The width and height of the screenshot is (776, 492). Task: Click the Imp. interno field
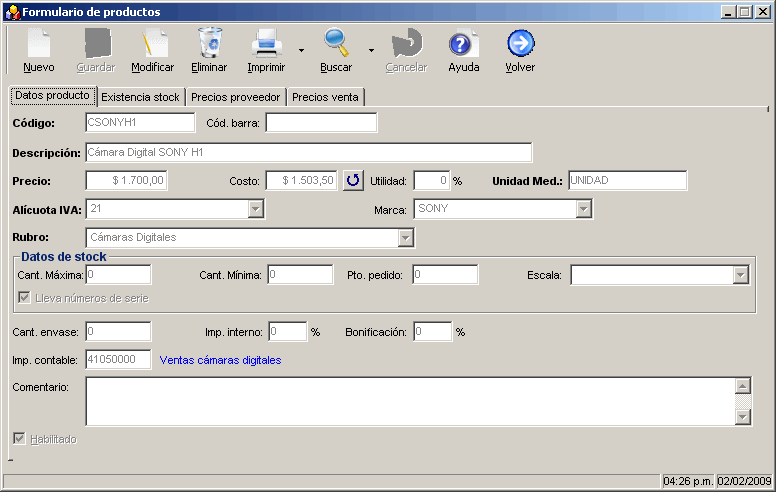(x=288, y=332)
